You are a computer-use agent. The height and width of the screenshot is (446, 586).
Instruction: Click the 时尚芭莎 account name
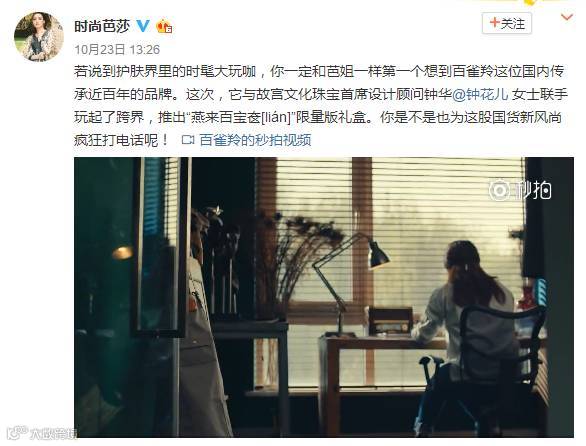tap(102, 27)
